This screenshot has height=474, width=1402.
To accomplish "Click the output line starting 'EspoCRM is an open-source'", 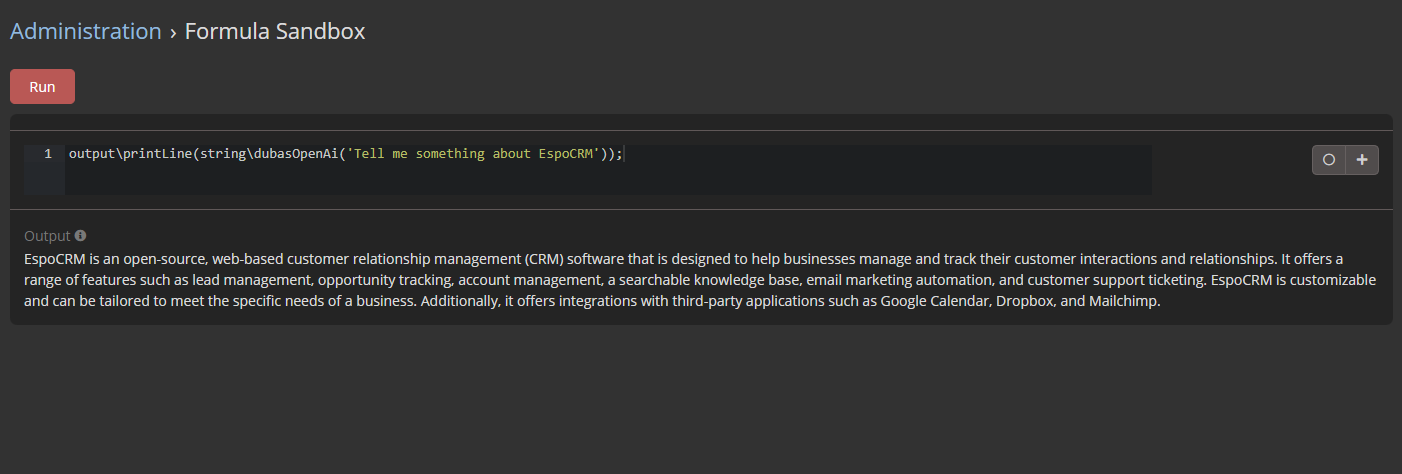I will coord(683,258).
